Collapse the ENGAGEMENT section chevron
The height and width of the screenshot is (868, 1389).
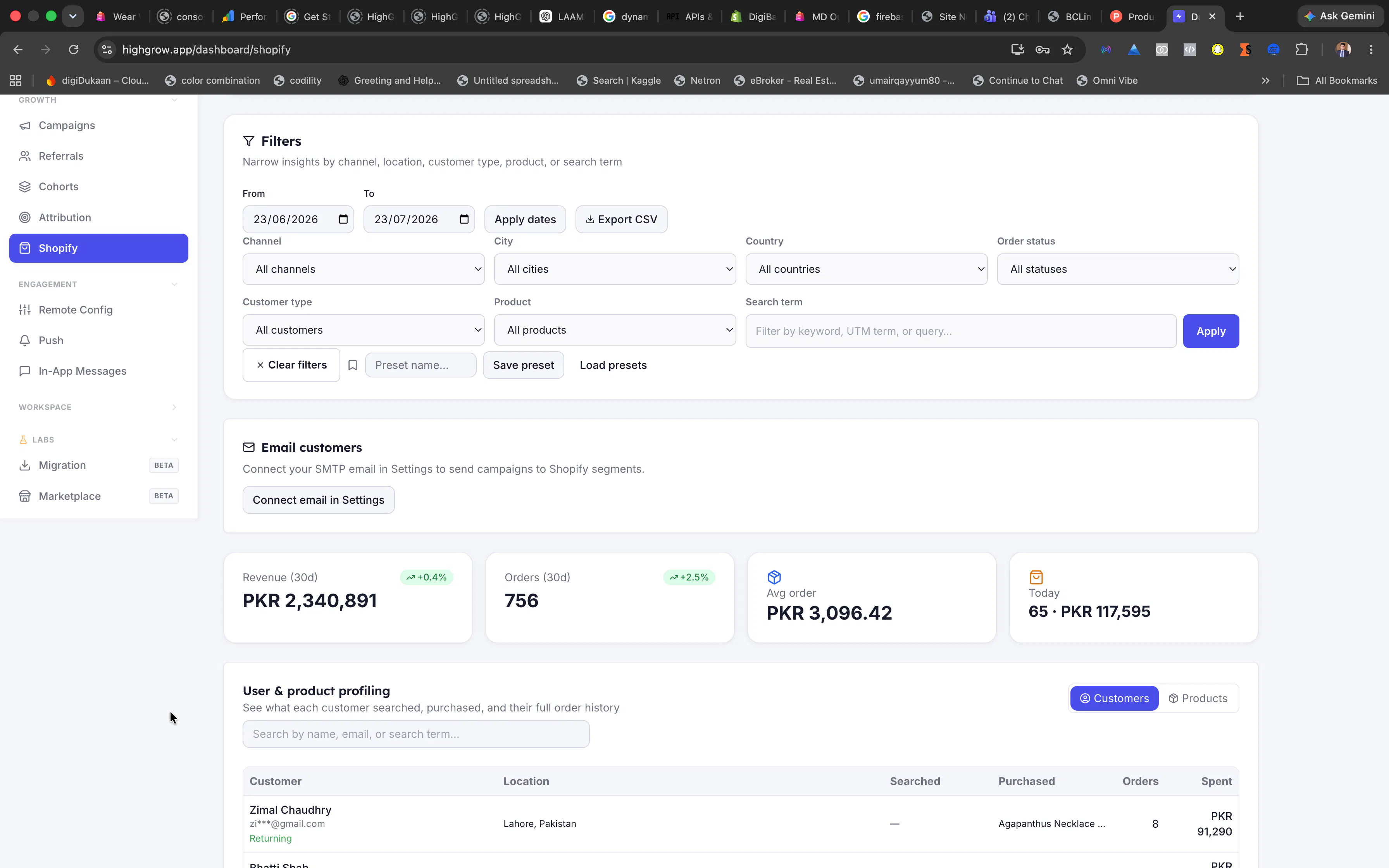click(x=174, y=284)
